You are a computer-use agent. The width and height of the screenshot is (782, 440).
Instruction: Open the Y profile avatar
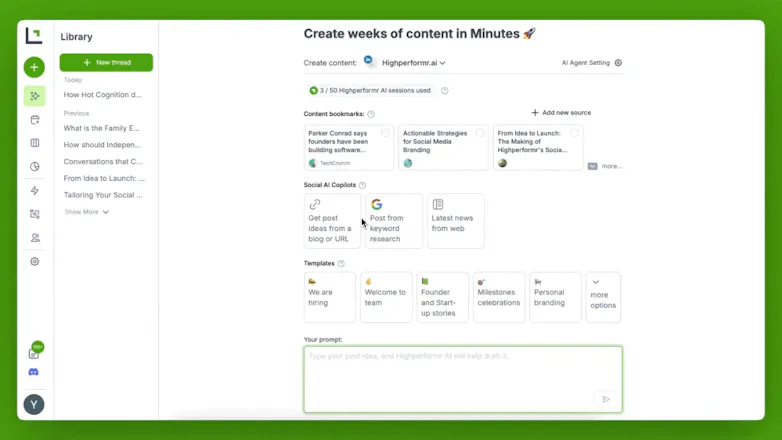pyautogui.click(x=34, y=405)
